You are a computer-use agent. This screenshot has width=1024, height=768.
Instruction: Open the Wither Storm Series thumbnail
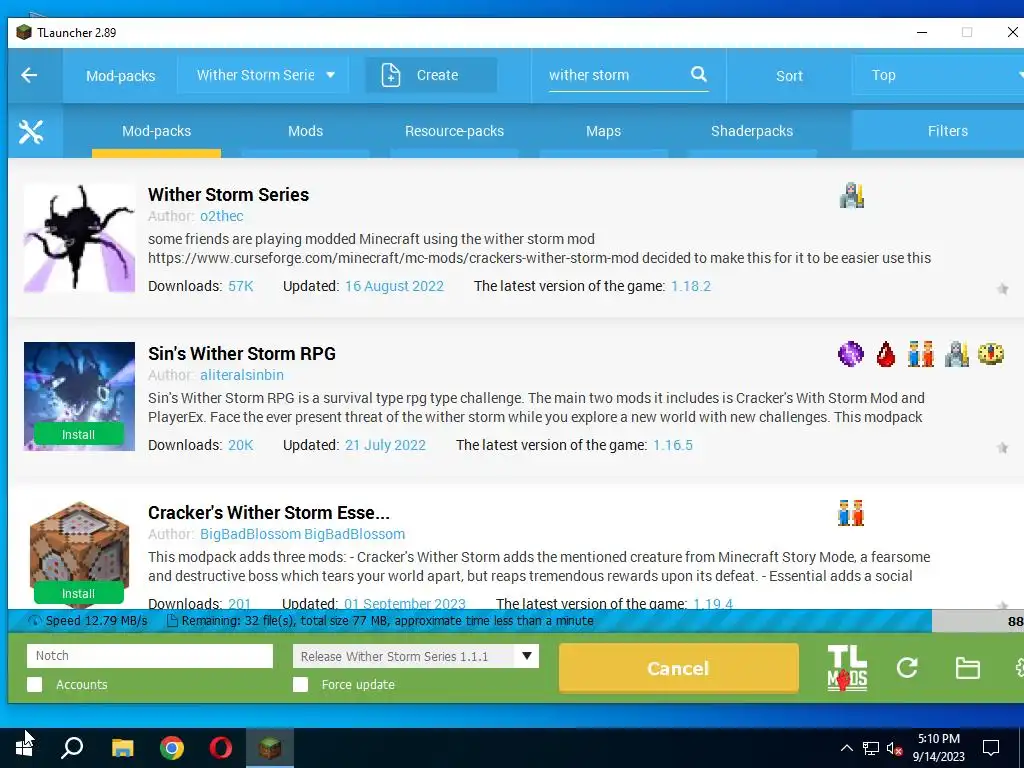(x=79, y=238)
